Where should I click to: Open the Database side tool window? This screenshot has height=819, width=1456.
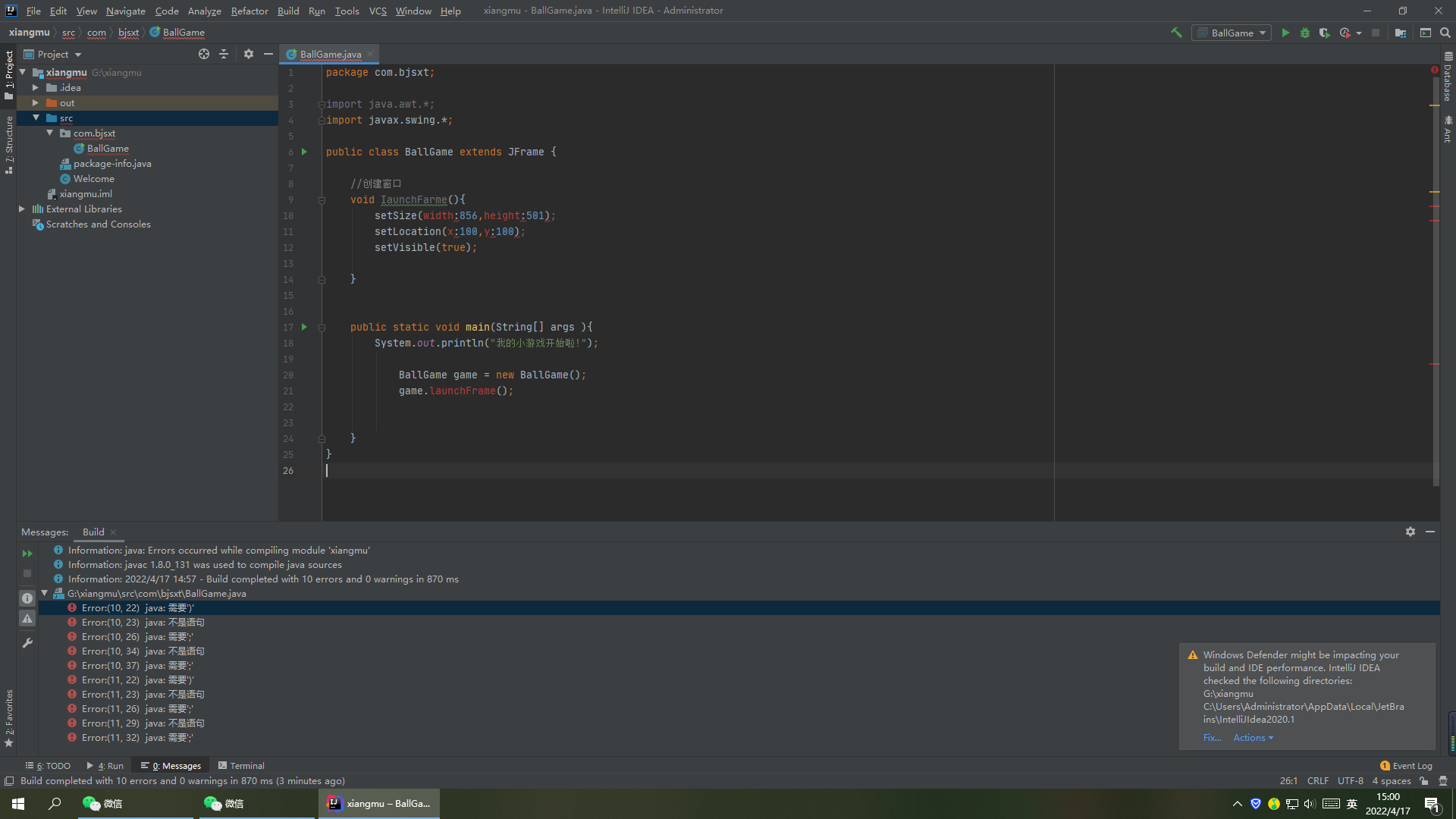[1448, 77]
